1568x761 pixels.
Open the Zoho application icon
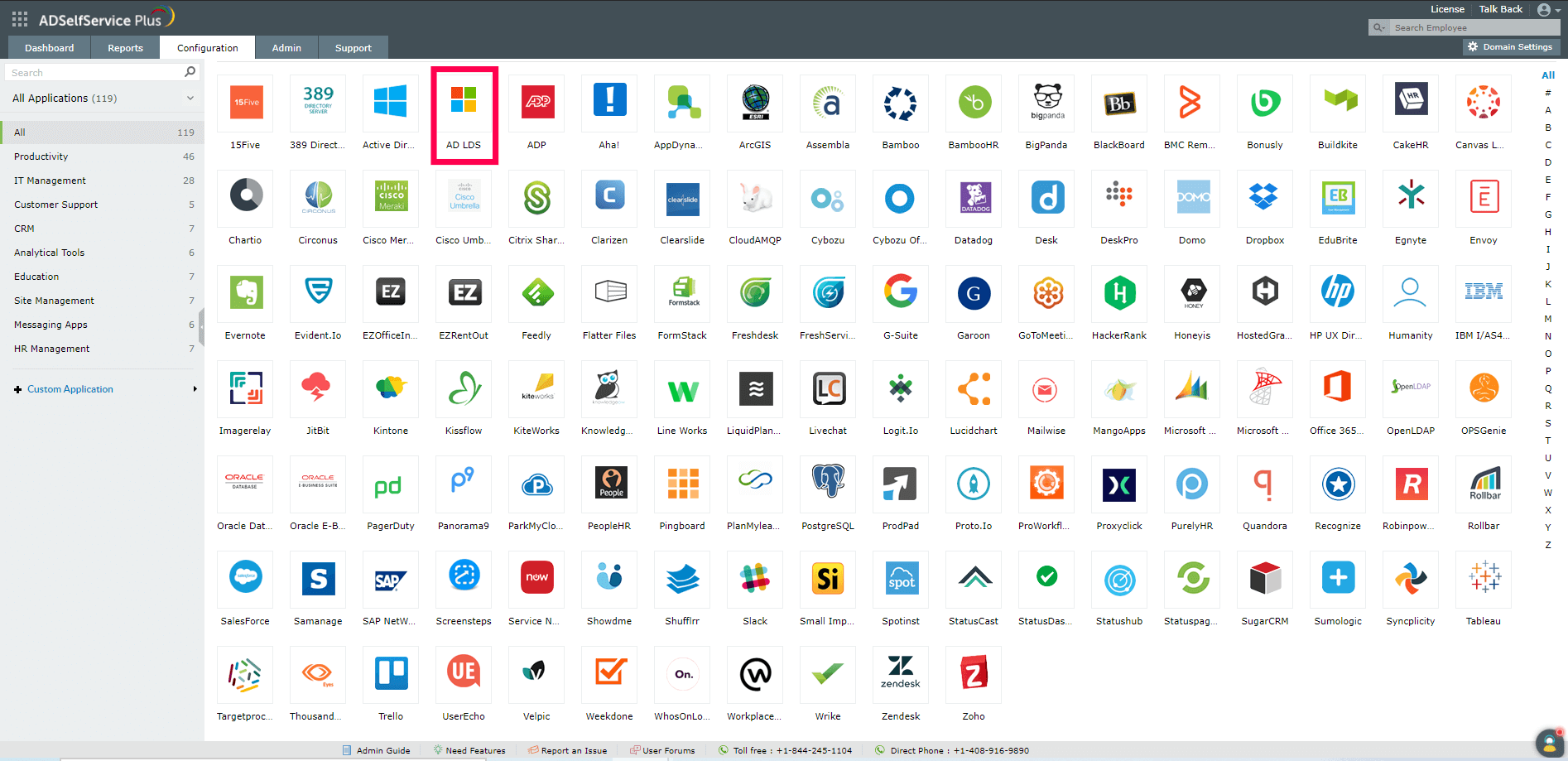[974, 674]
